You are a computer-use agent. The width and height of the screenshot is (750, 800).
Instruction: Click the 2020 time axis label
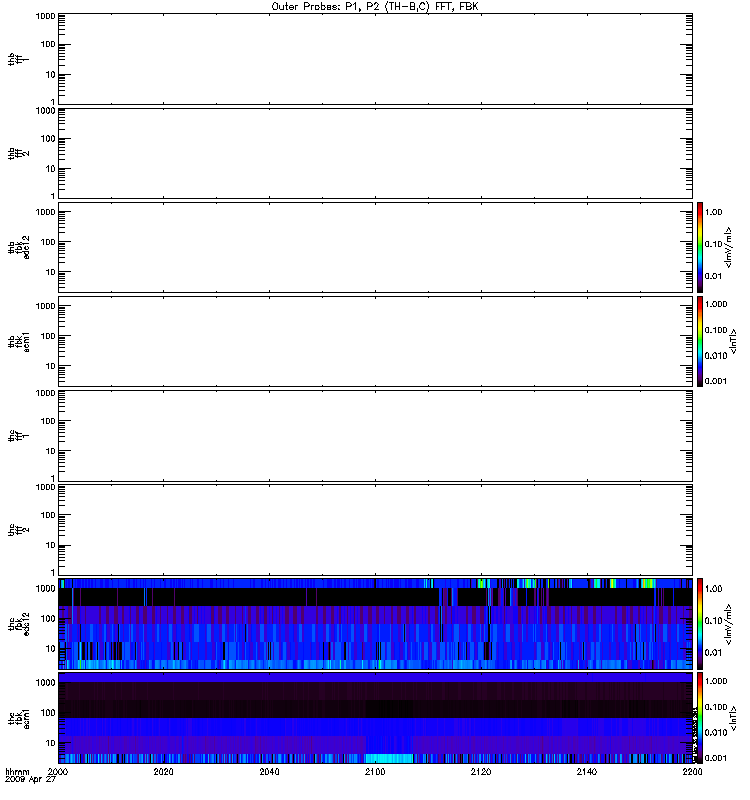(x=163, y=771)
